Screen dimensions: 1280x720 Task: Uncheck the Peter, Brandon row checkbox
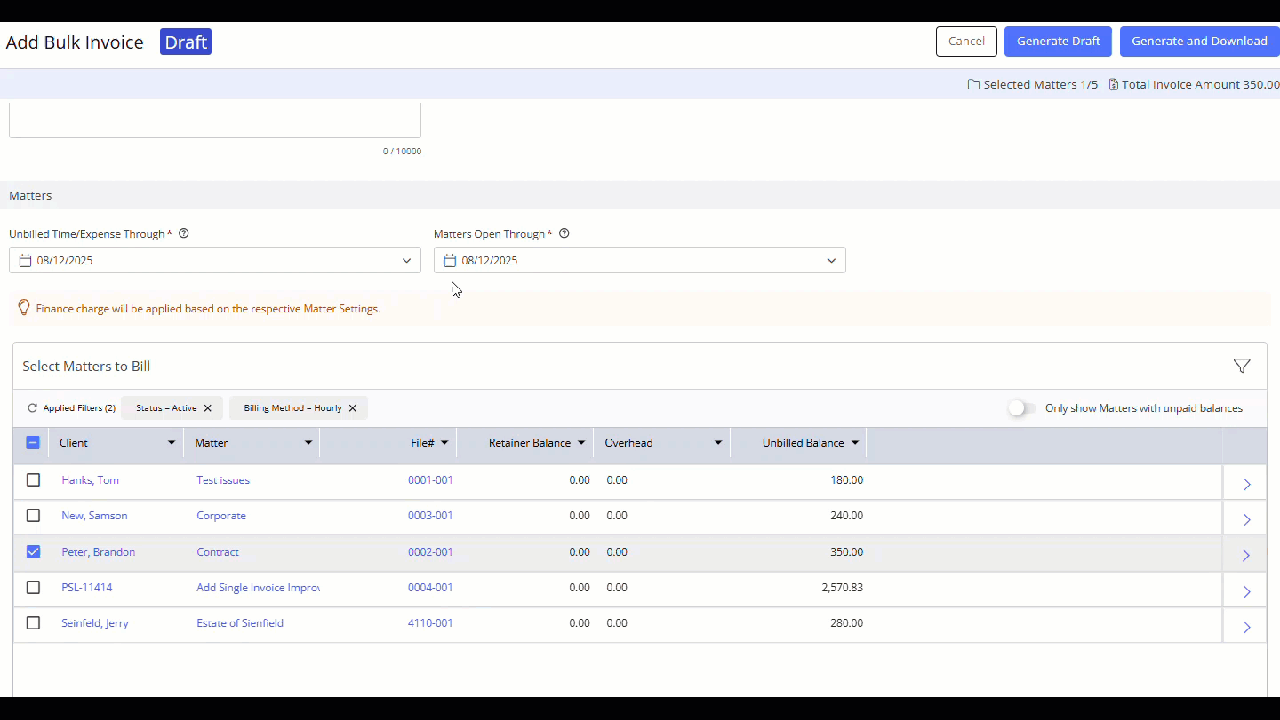pos(33,551)
